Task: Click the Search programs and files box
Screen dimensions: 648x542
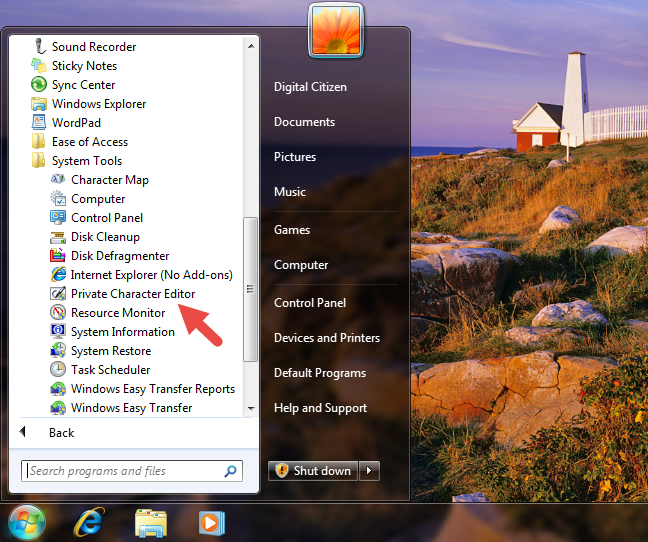Action: click(x=131, y=471)
